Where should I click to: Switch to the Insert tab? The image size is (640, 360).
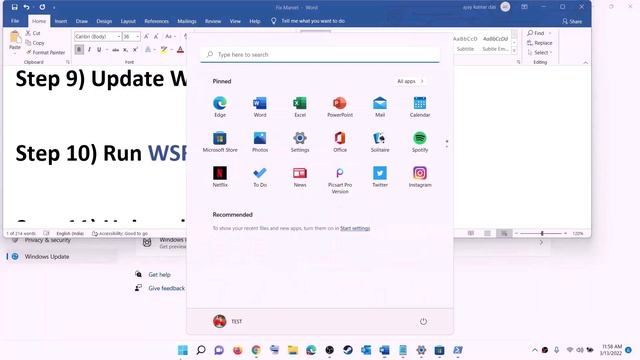(61, 21)
